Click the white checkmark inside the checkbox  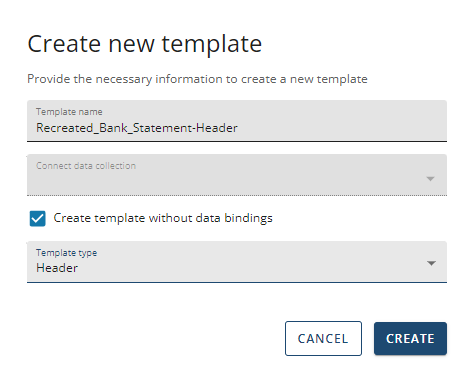[37, 219]
